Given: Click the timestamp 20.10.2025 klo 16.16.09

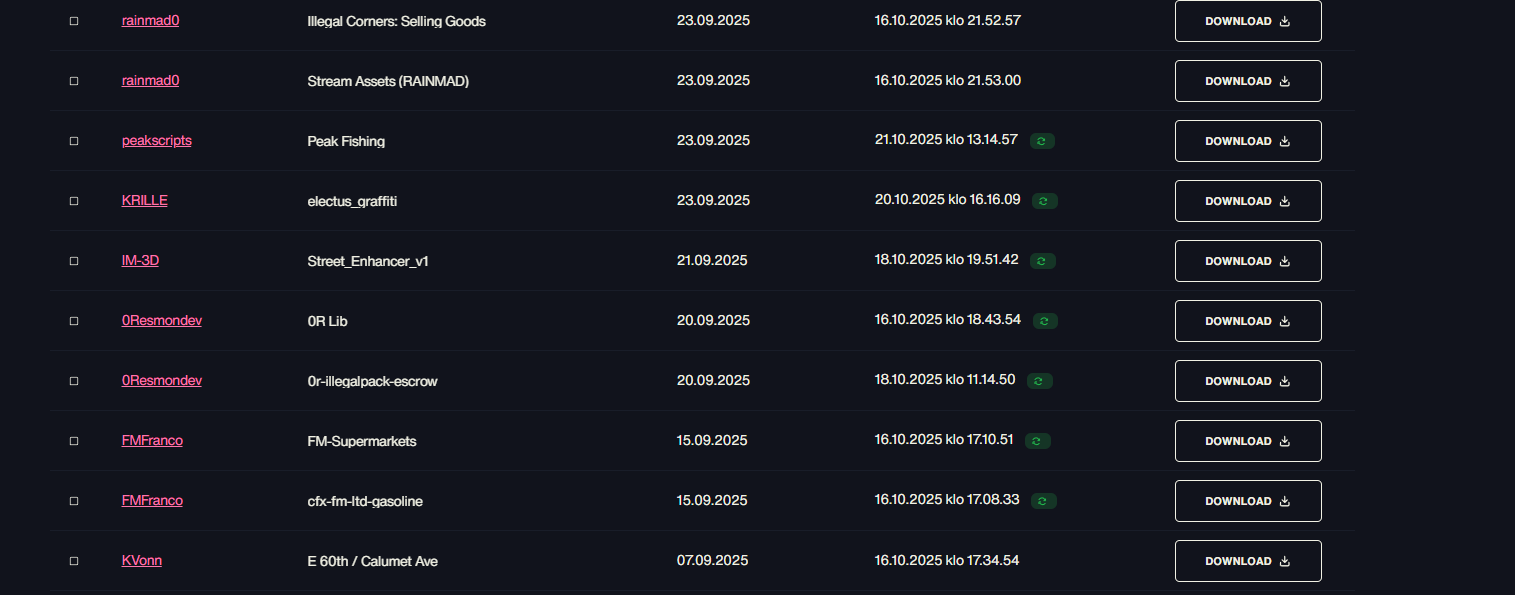Looking at the screenshot, I should coord(948,199).
